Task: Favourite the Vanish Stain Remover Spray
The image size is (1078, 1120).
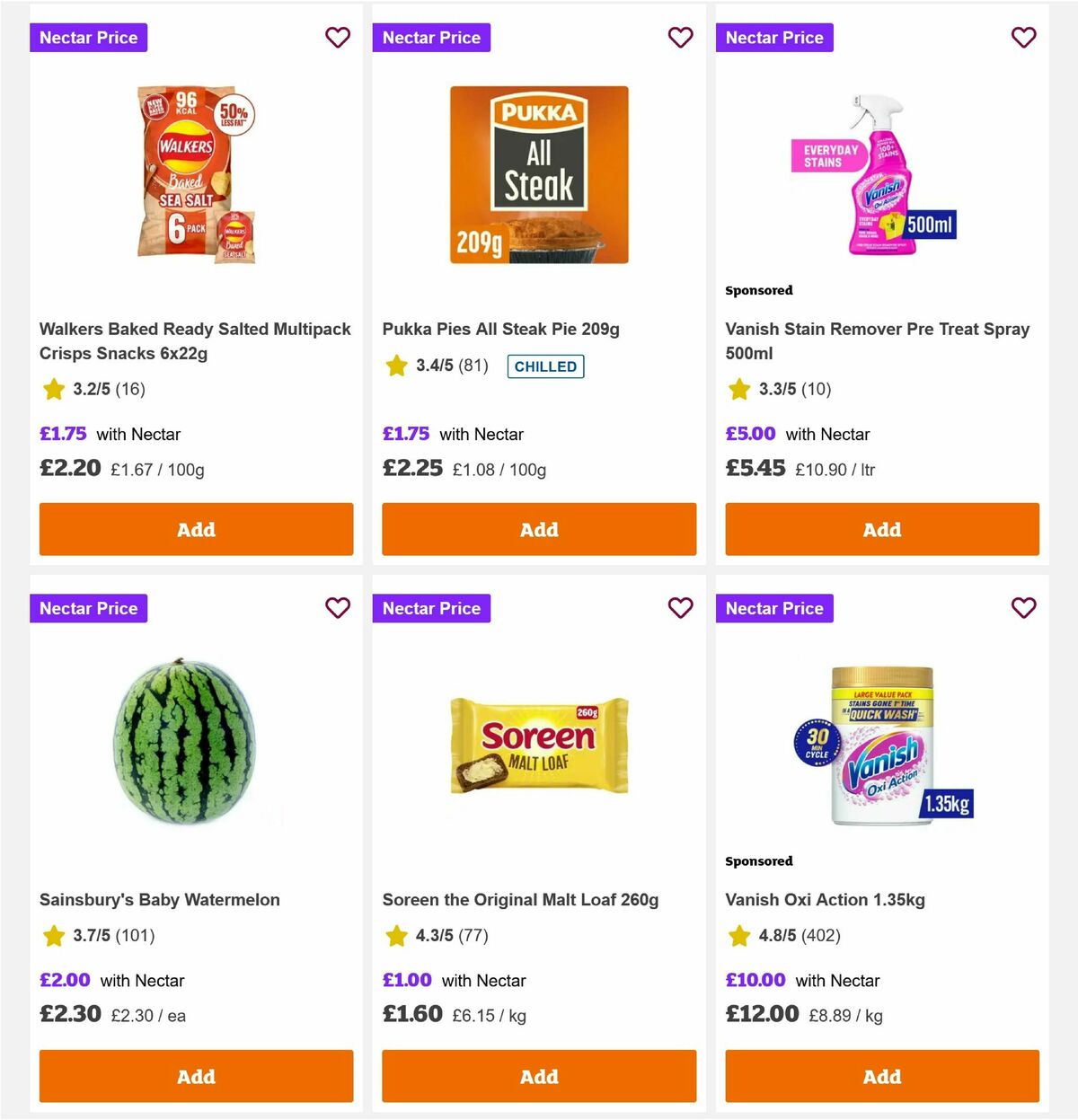Action: click(1023, 38)
